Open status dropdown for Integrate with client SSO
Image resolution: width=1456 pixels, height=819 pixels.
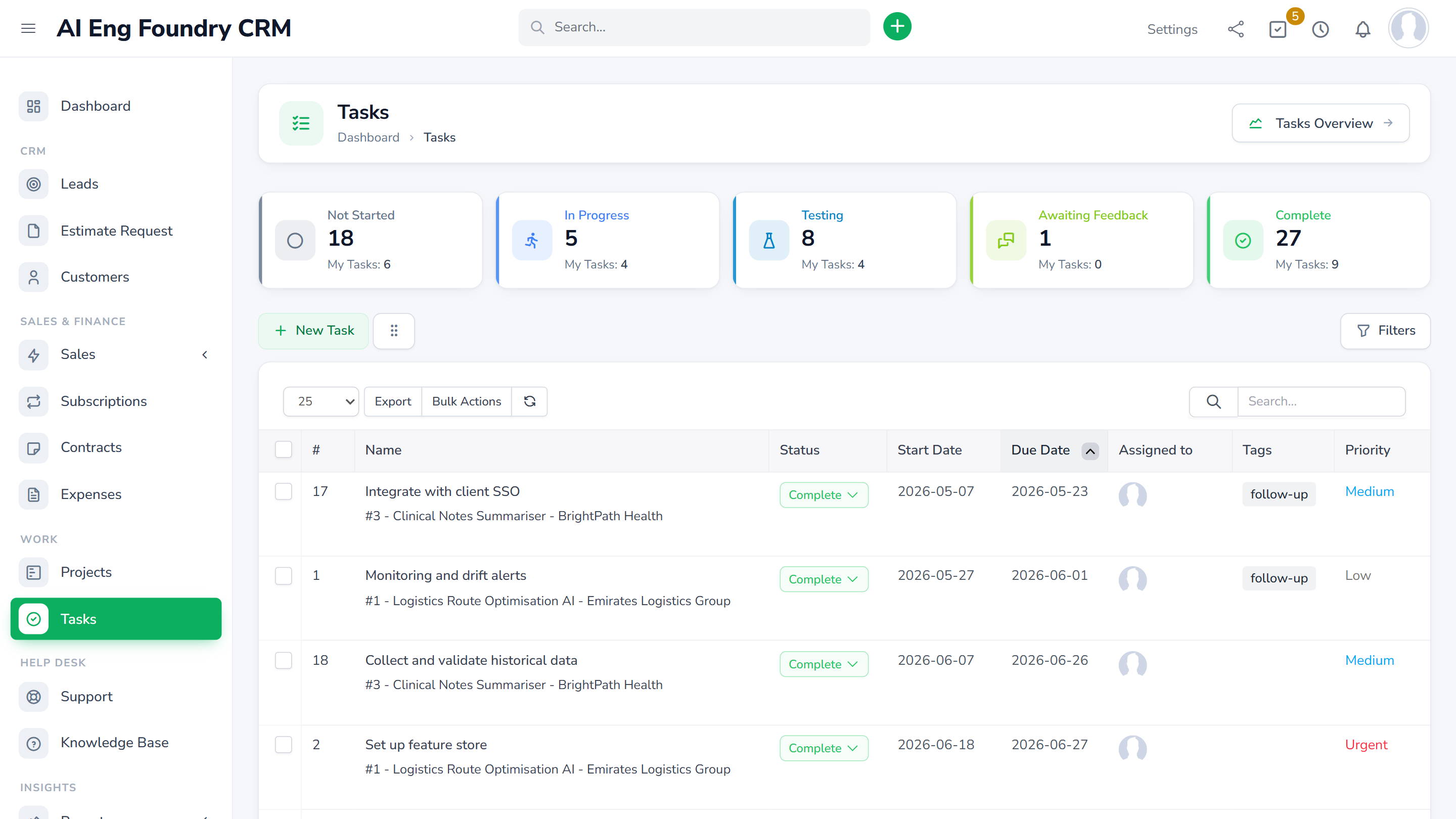(x=824, y=494)
